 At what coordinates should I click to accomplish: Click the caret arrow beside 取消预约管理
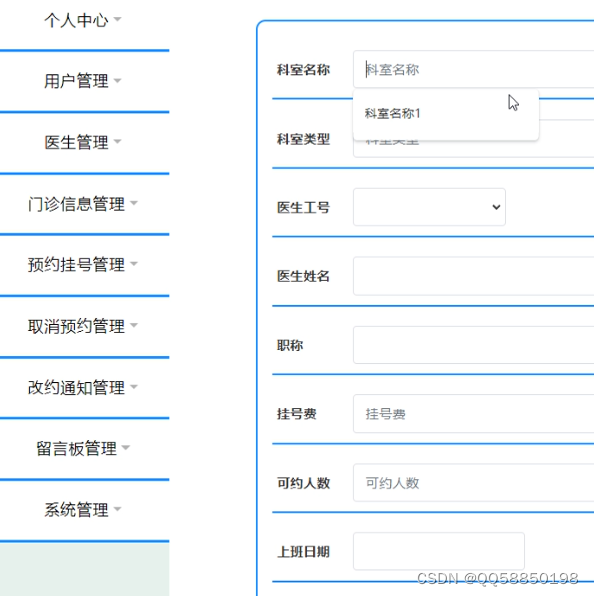coord(134,325)
